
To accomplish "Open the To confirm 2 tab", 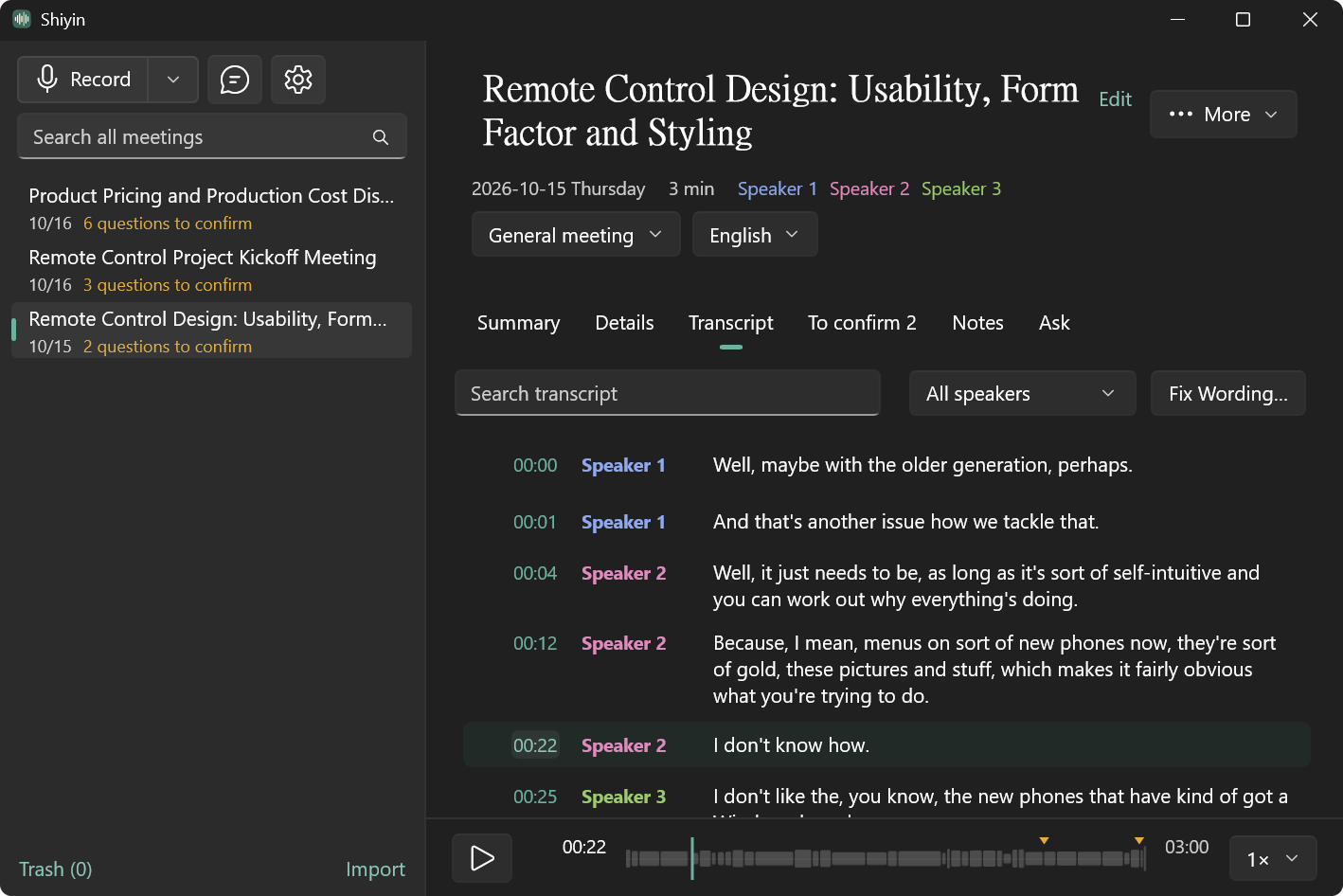I will tap(862, 323).
